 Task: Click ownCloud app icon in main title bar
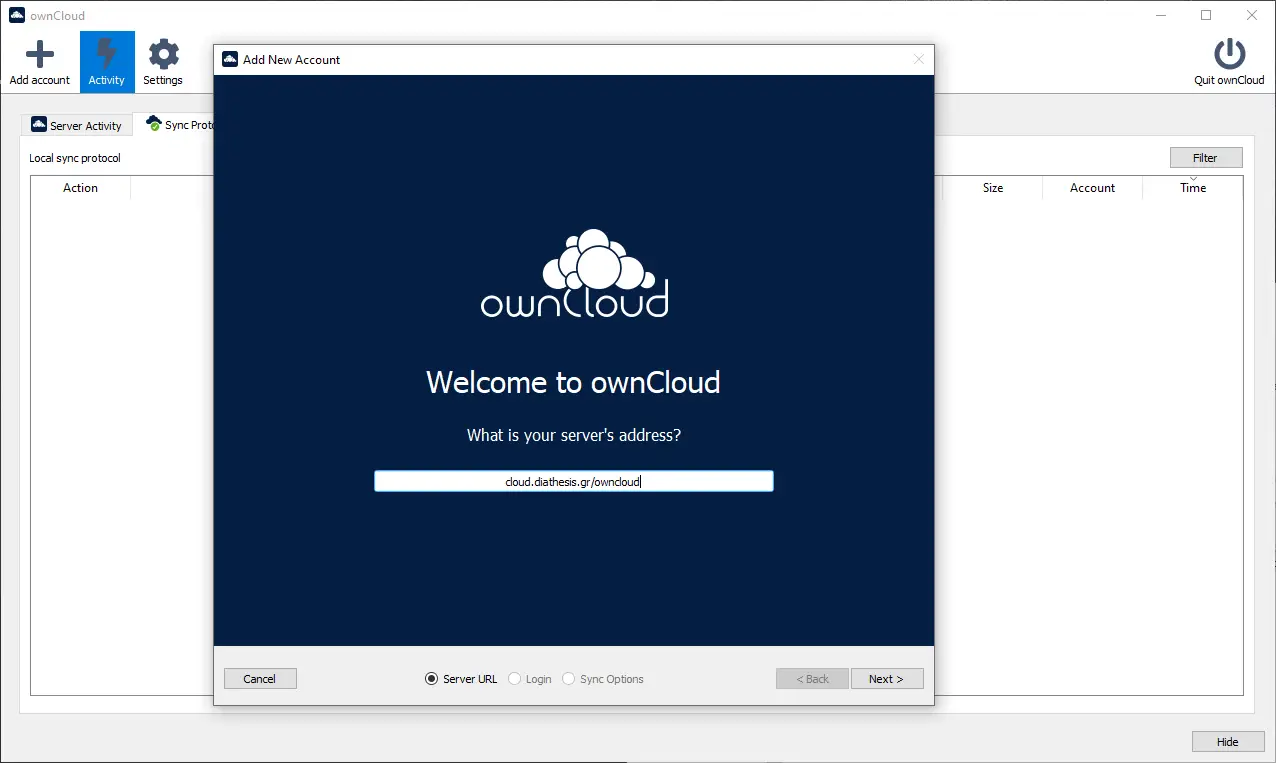pyautogui.click(x=16, y=15)
